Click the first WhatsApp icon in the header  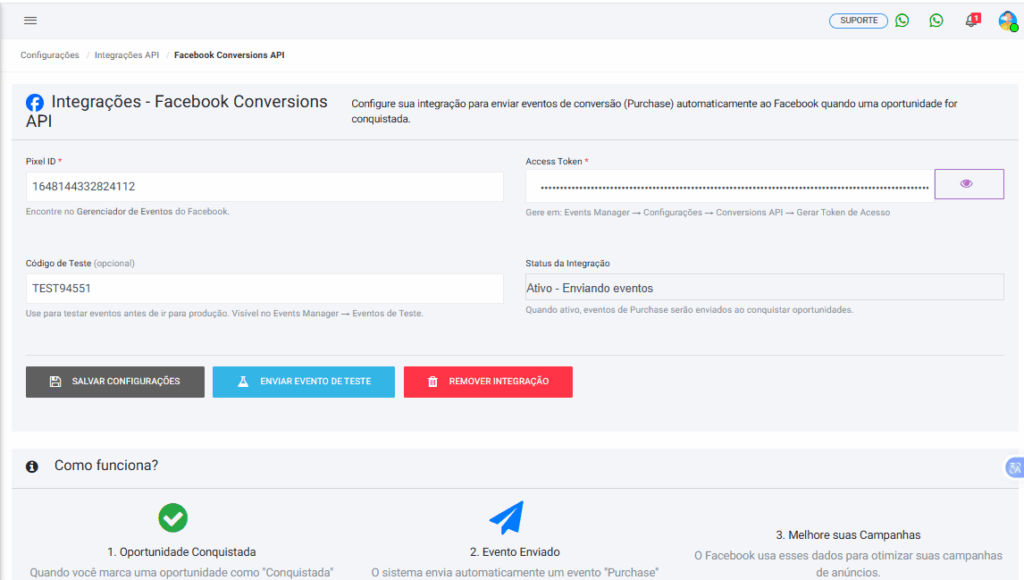pyautogui.click(x=902, y=20)
